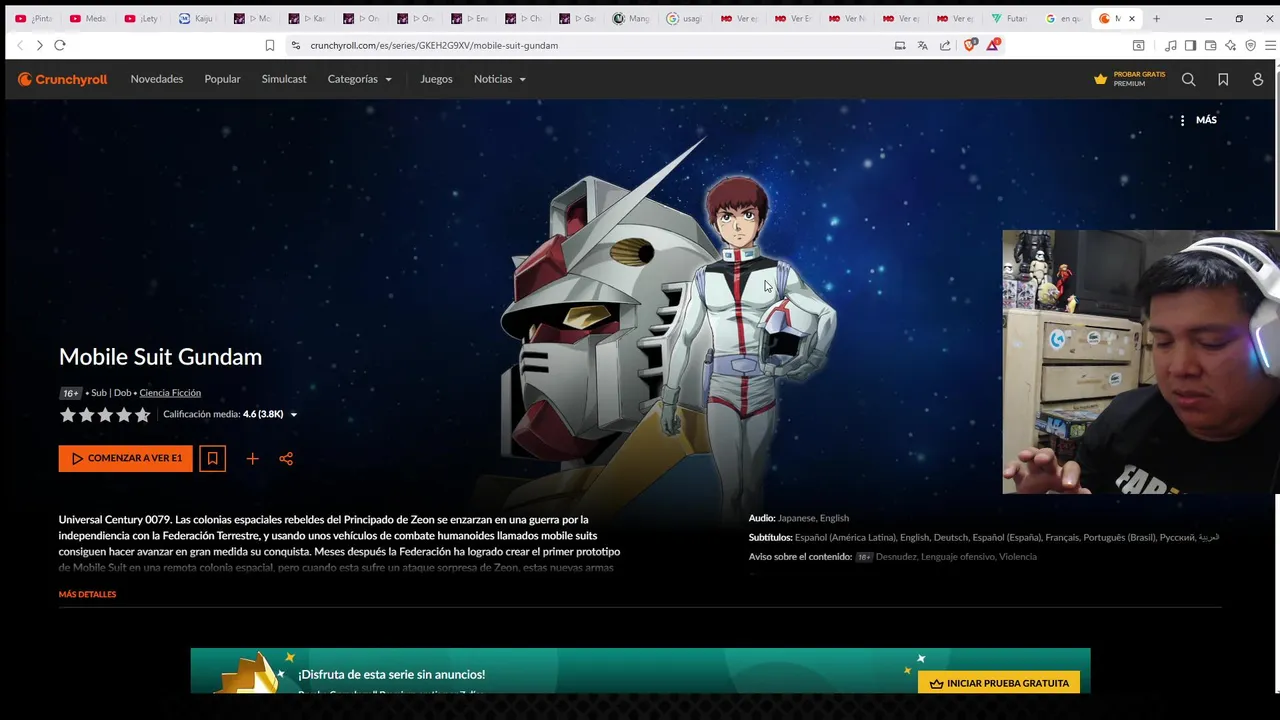The image size is (1280, 720).
Task: Switch to the Meda YouTube tab
Action: 87,18
